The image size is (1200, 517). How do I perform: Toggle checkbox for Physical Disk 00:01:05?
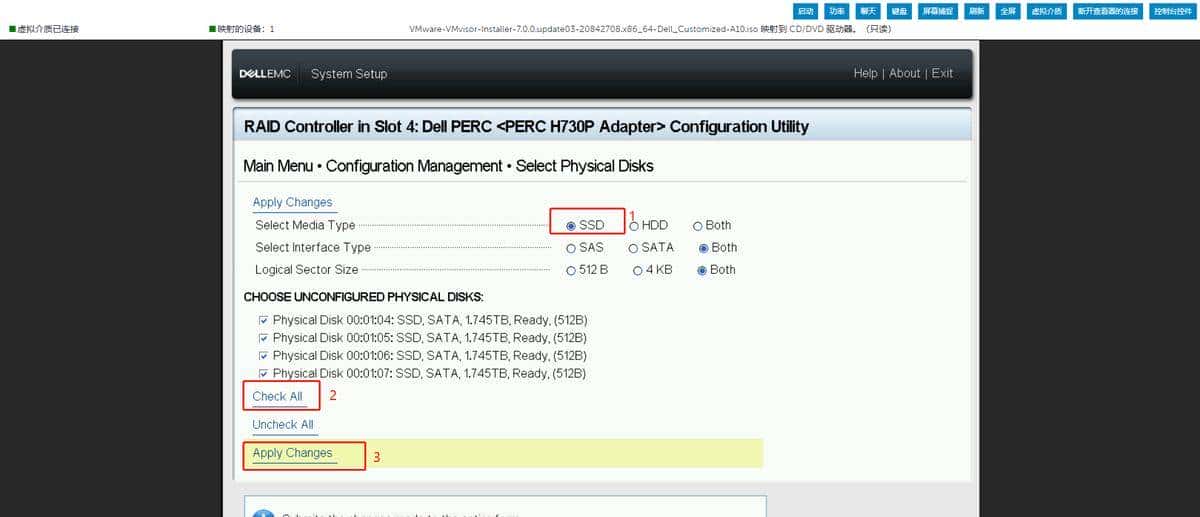click(x=263, y=338)
